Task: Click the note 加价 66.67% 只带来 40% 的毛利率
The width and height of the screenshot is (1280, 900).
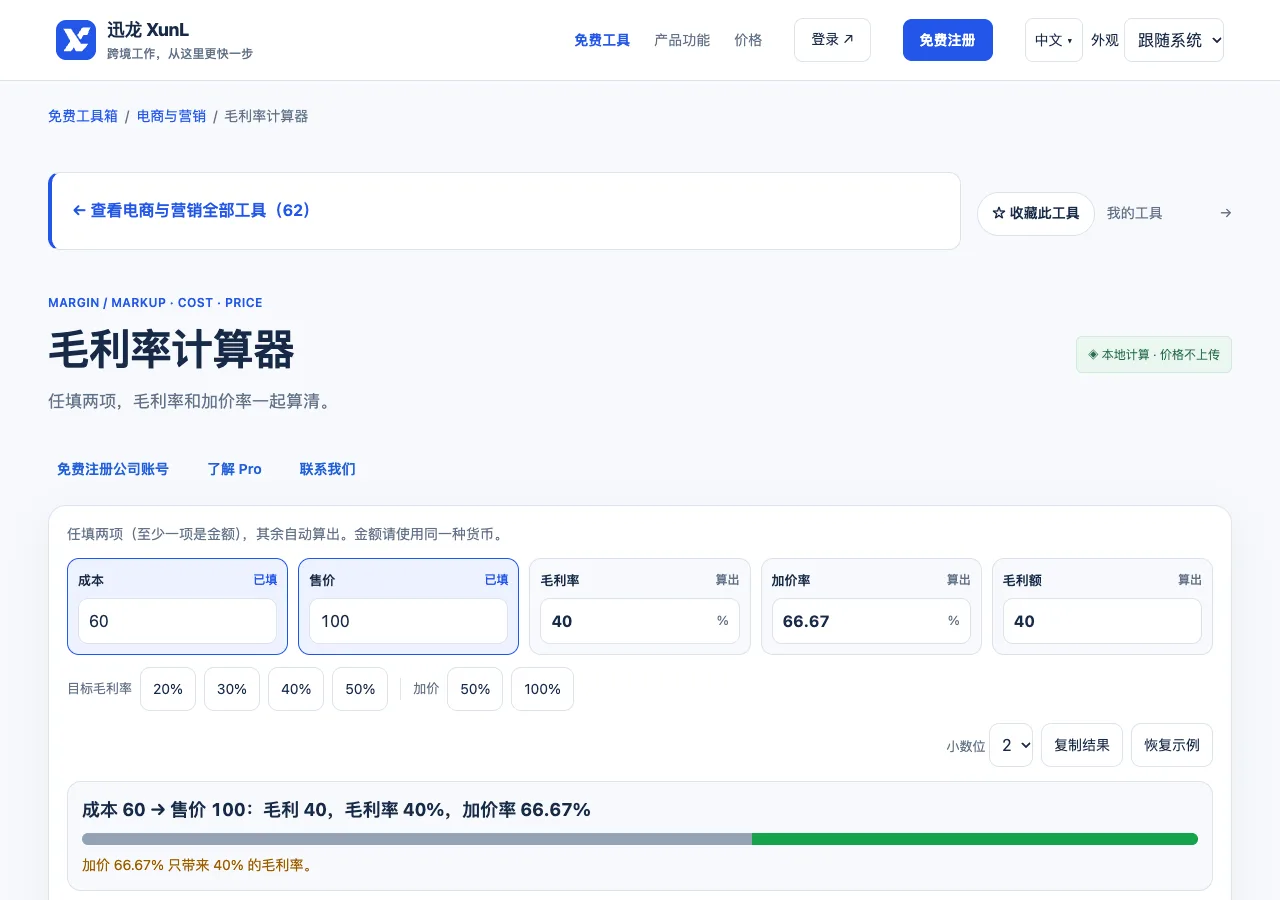Action: click(198, 865)
